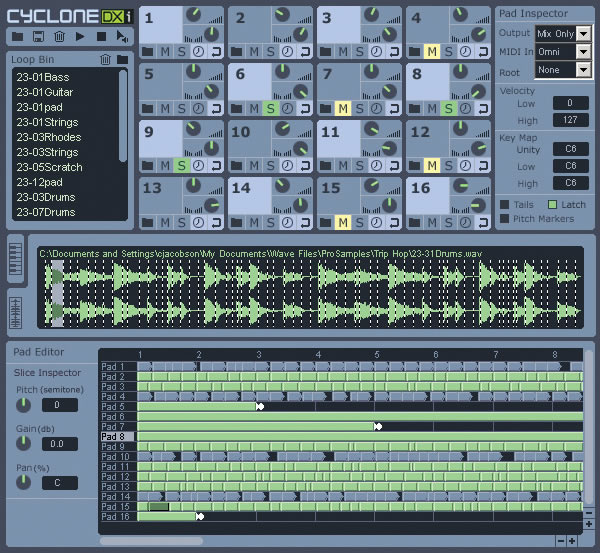The width and height of the screenshot is (600, 553).
Task: Click the Key Map Unity value C6
Action: (x=571, y=149)
